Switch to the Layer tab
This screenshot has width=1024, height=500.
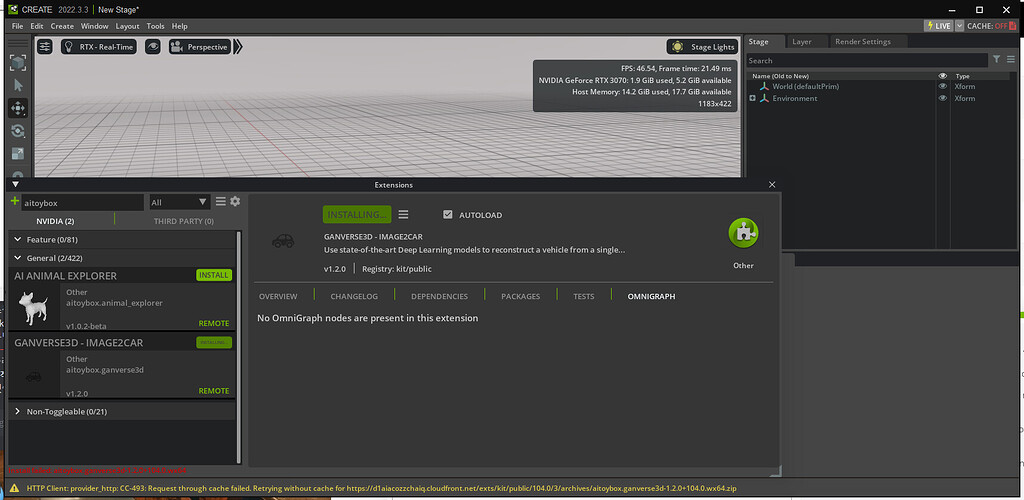coord(801,42)
